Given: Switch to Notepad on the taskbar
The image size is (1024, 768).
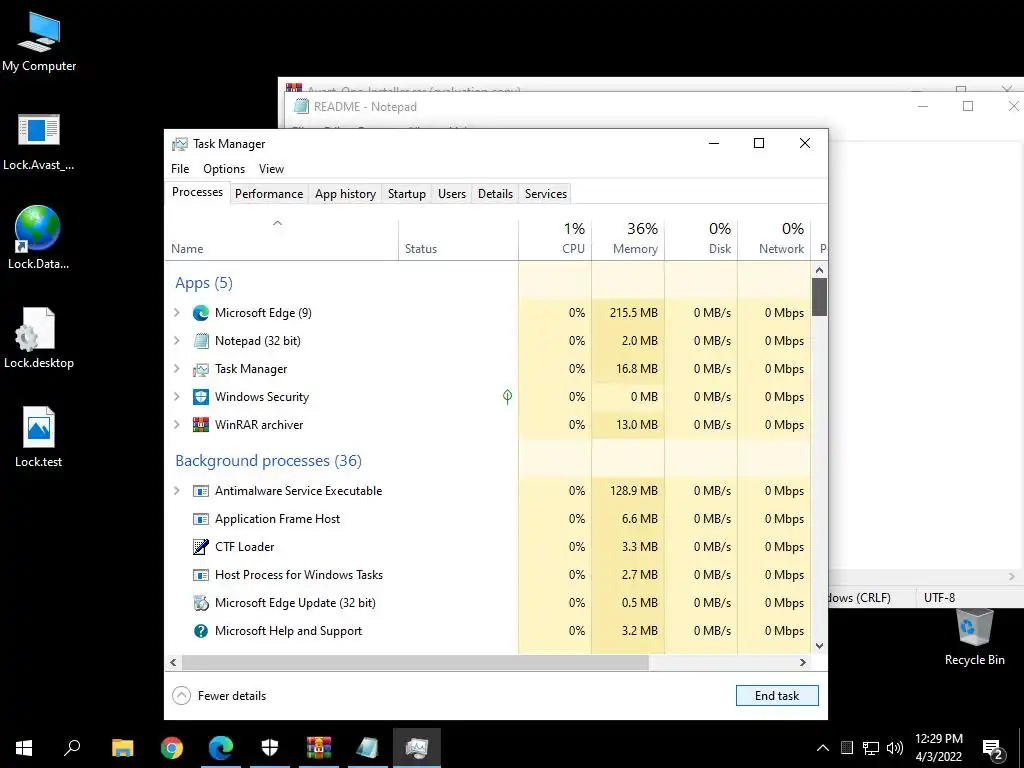Looking at the screenshot, I should point(368,748).
